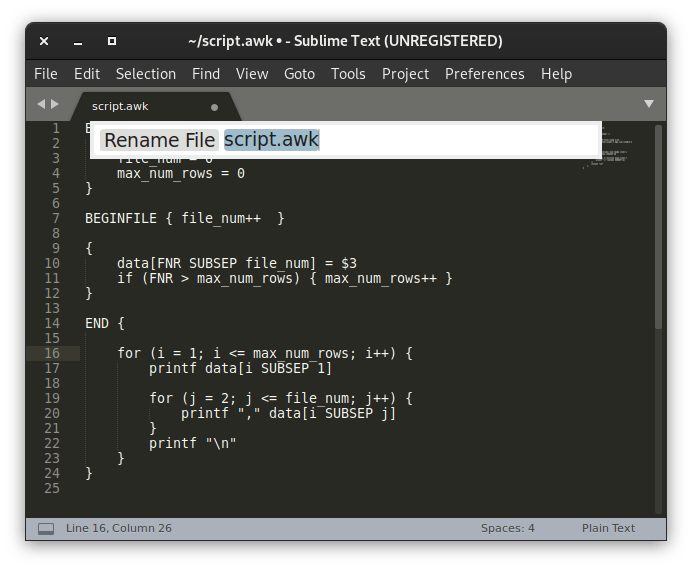Viewport: 692px width, 569px height.
Task: Toggle the side bar panel switcher icon
Action: click(46, 528)
